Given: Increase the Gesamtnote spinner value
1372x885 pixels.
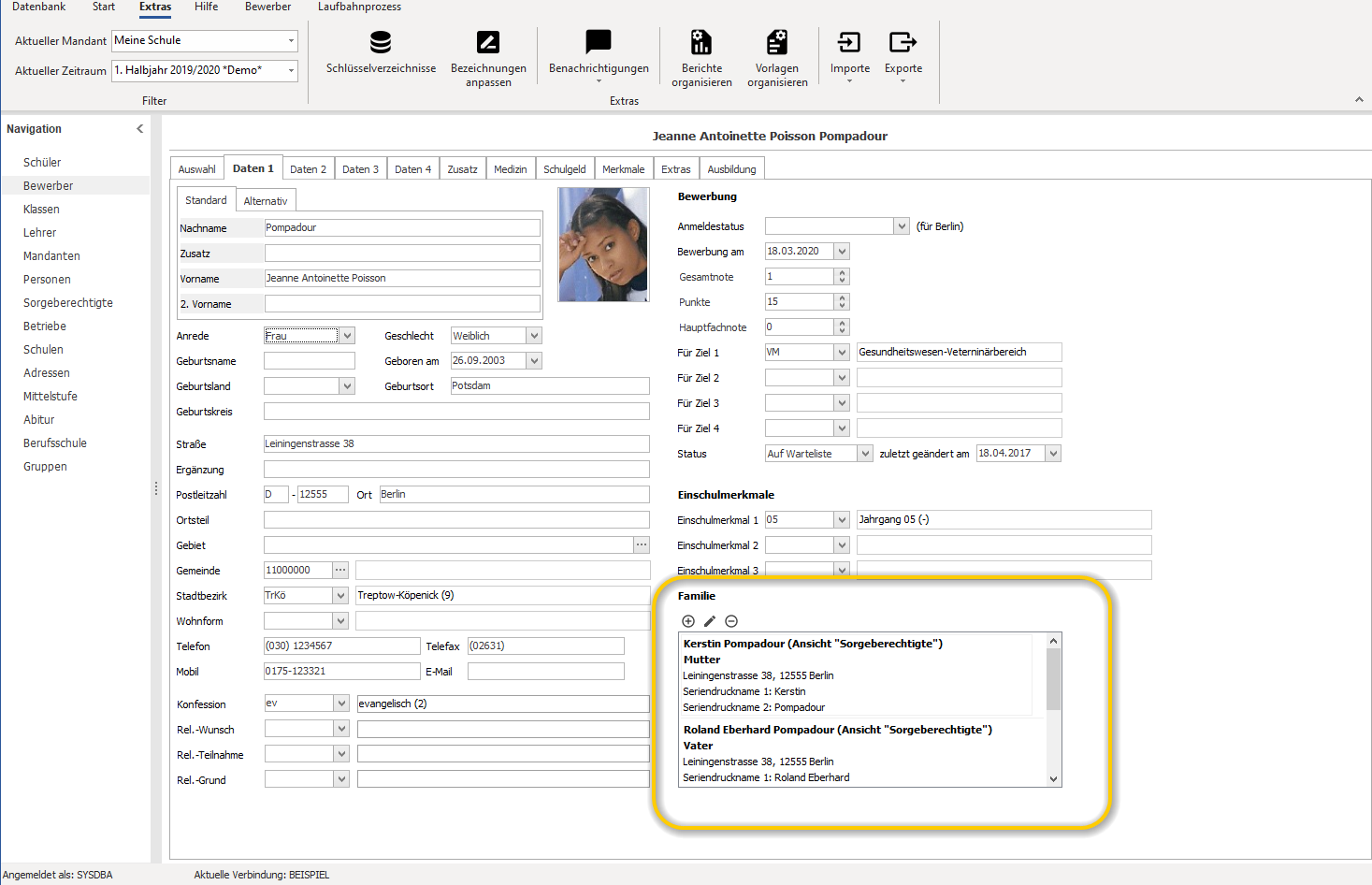Looking at the screenshot, I should pyautogui.click(x=843, y=273).
